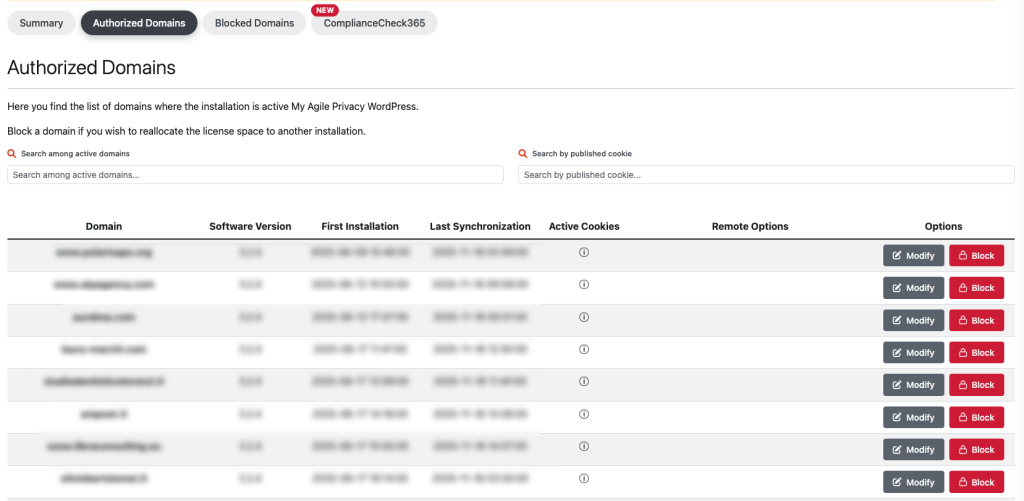Screen dimensions: 1024x501
Task: Select the Authorized Domains tab
Action: (x=139, y=23)
